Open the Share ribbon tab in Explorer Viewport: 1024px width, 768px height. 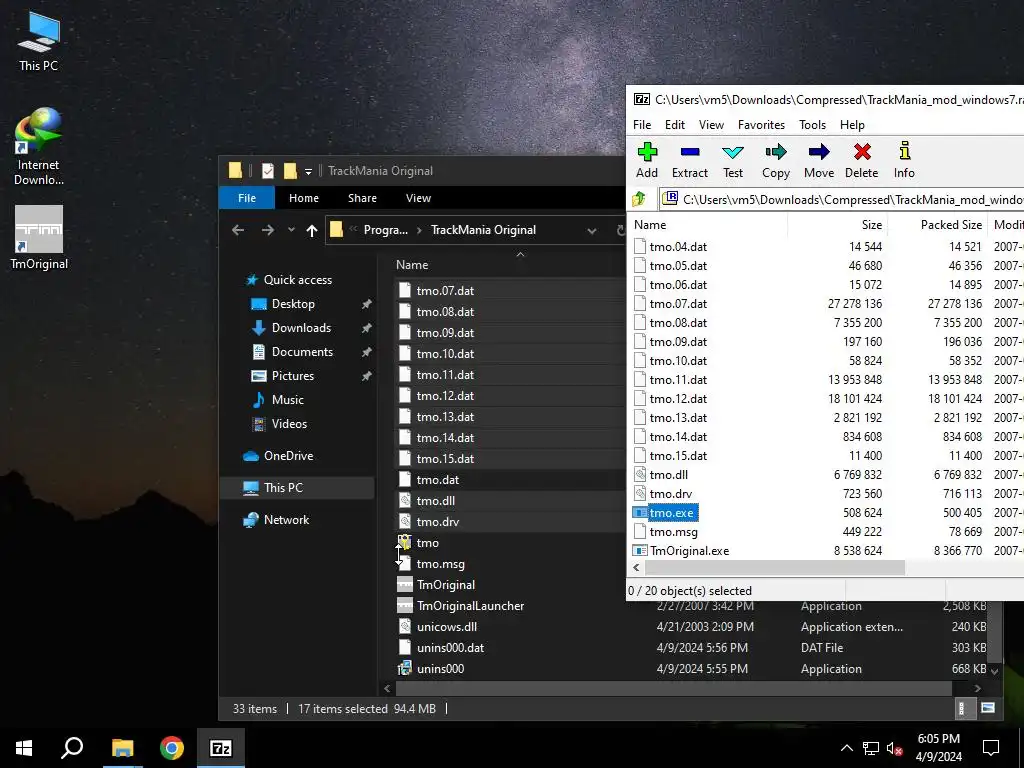pos(362,198)
